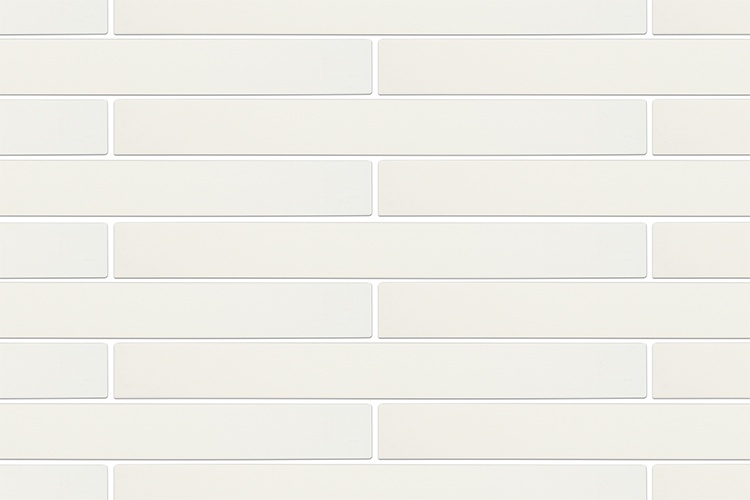Click the short right tile in the seventh row
The height and width of the screenshot is (500, 750).
click(701, 371)
